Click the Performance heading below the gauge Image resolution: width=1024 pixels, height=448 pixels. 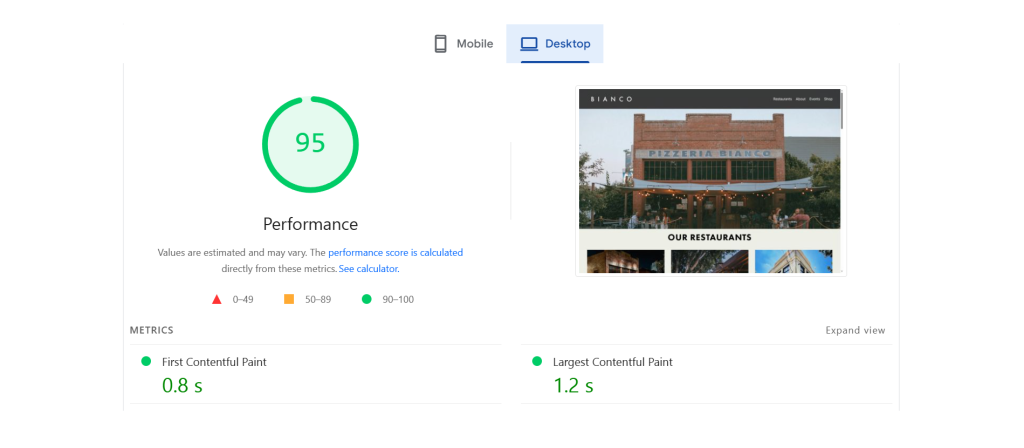click(310, 224)
